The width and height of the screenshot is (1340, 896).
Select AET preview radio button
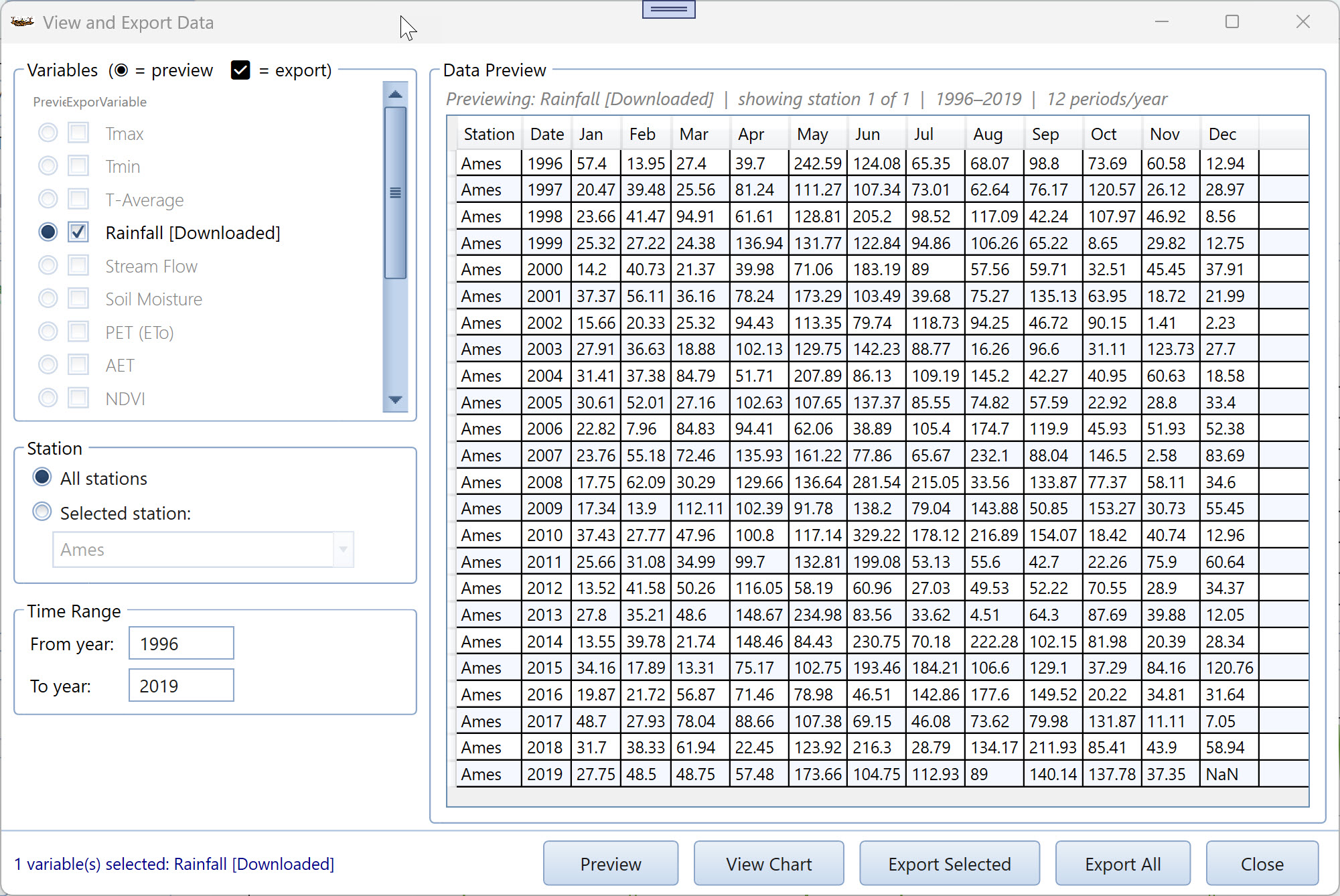[48, 364]
